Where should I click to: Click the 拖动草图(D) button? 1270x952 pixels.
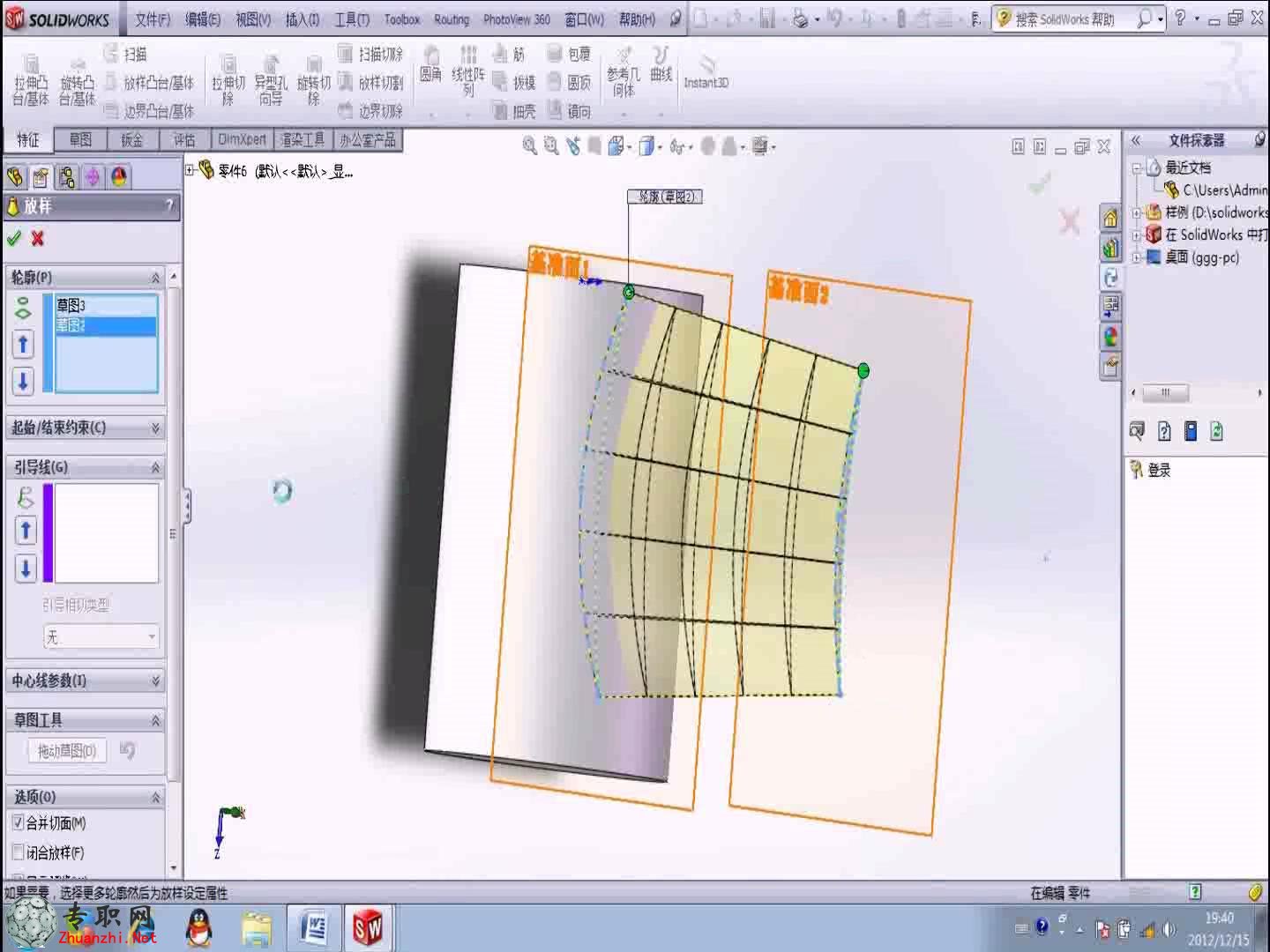click(x=67, y=751)
